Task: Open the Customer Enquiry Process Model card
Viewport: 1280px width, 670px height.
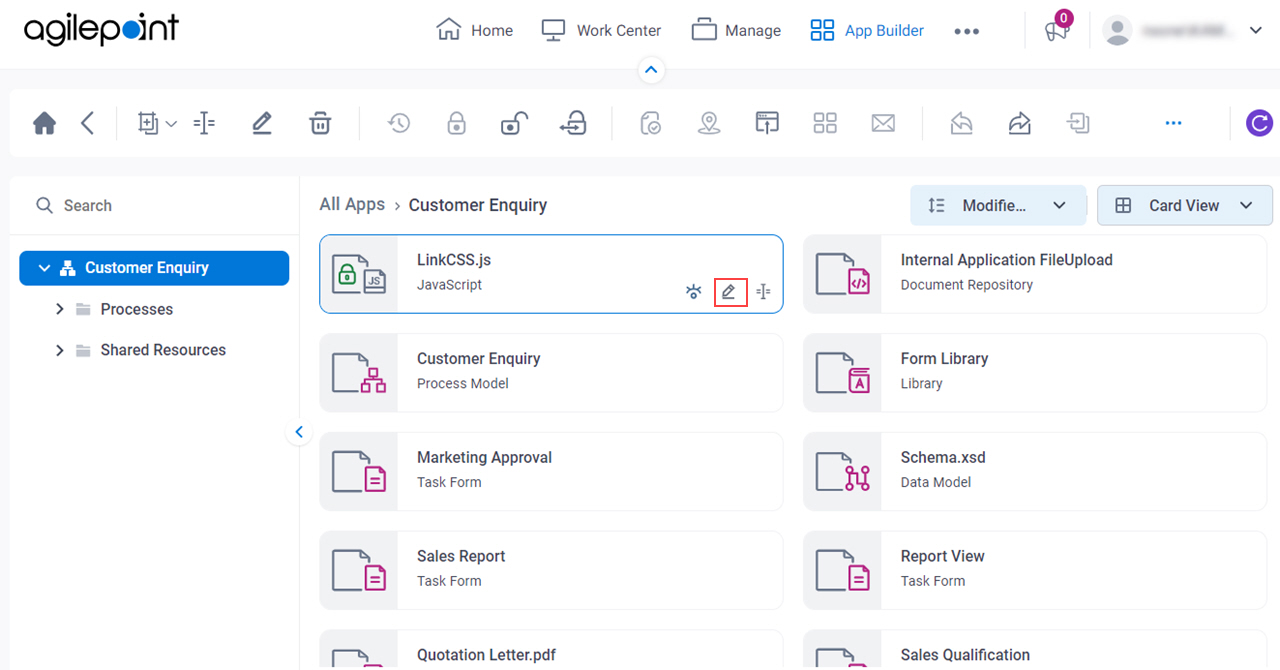Action: pyautogui.click(x=551, y=373)
